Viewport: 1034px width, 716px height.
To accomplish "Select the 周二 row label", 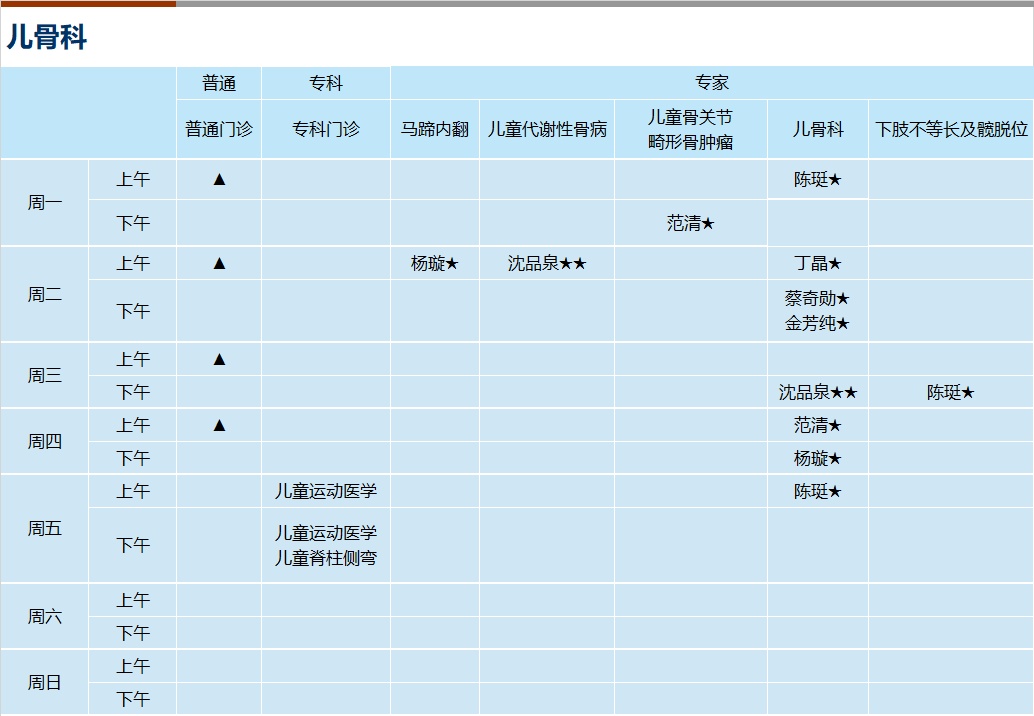I will coord(44,294).
